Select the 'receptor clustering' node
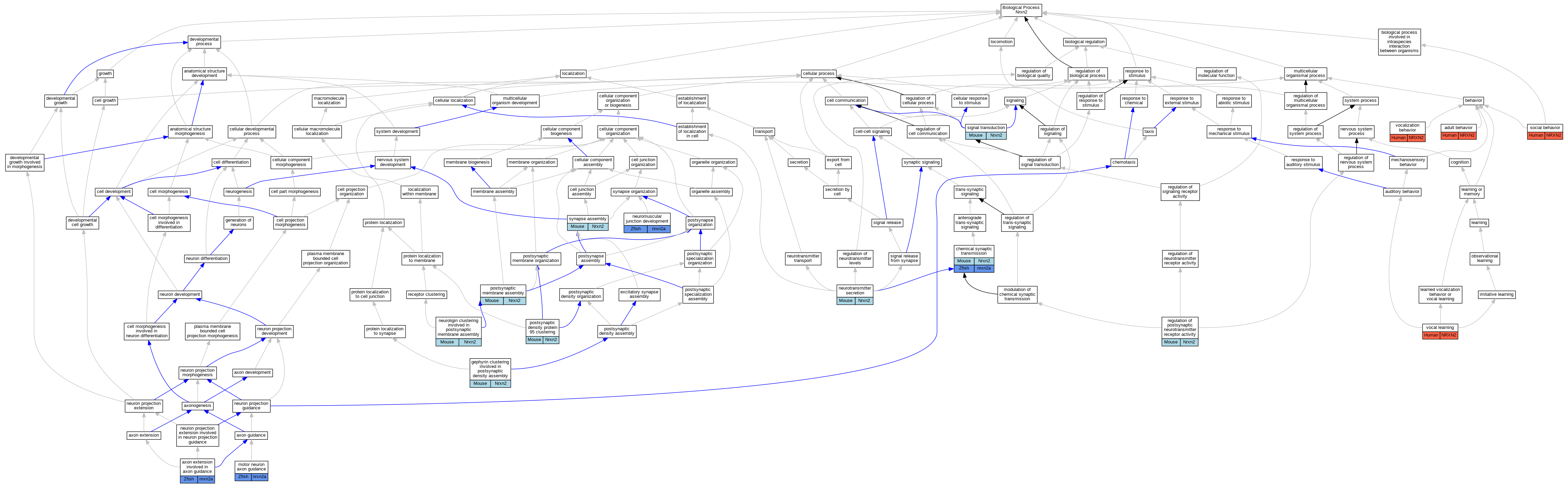Image resolution: width=1568 pixels, height=487 pixels. 426,294
